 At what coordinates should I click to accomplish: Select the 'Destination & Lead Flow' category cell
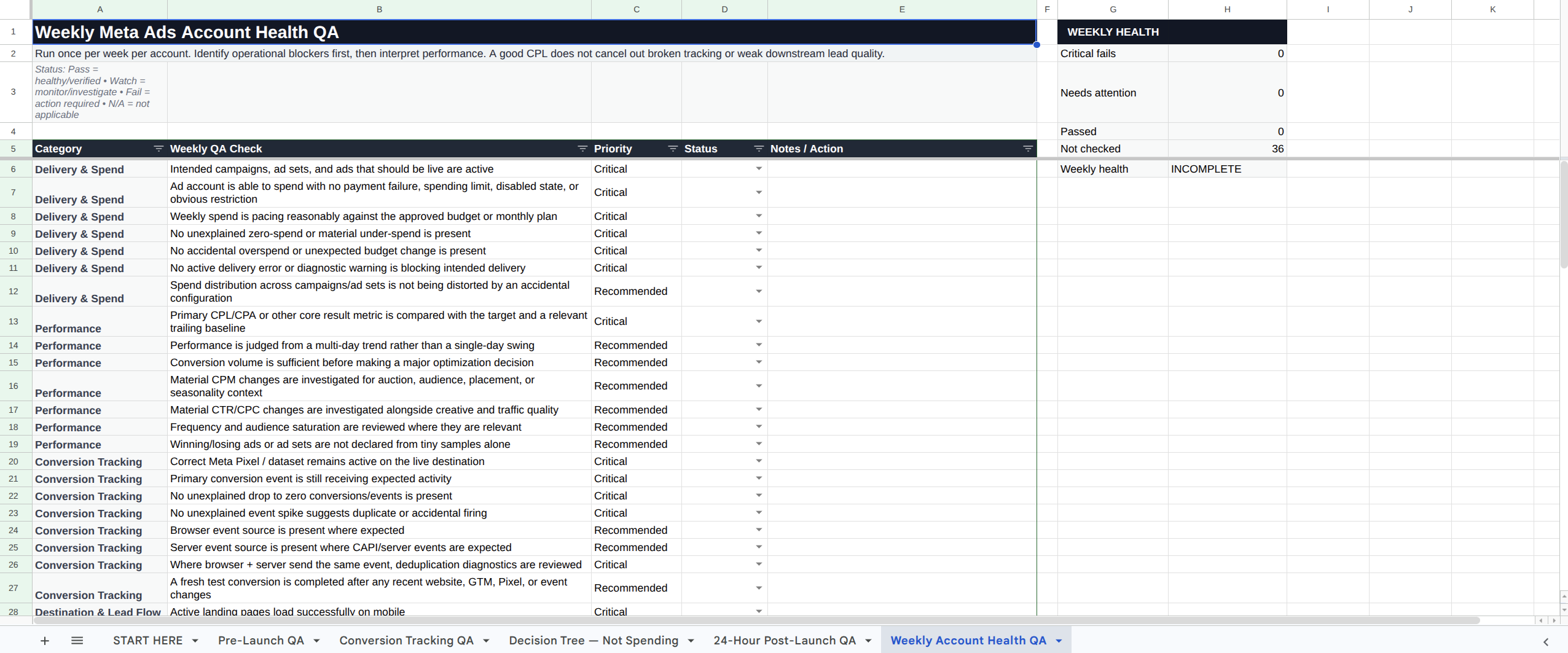[100, 610]
